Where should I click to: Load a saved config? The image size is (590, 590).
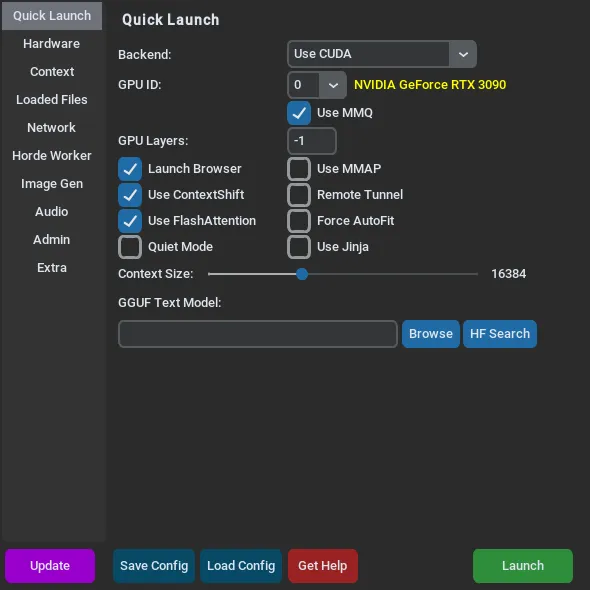click(x=241, y=566)
